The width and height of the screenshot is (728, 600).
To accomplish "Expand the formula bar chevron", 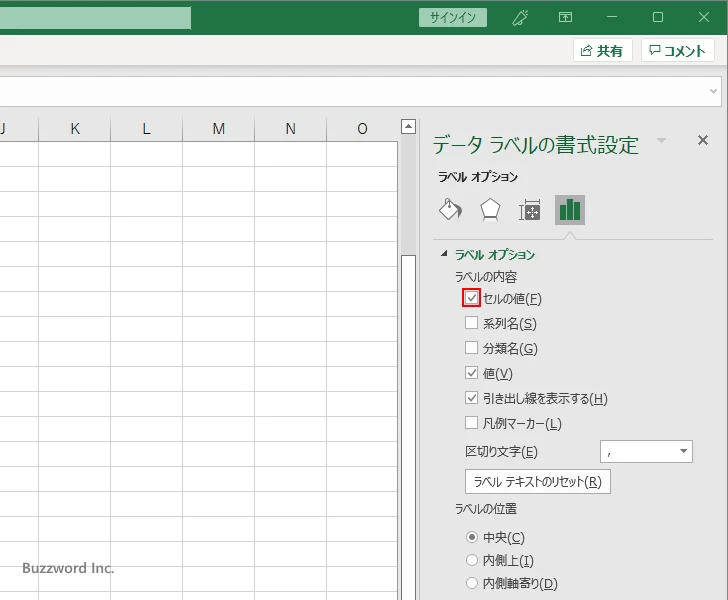I will (x=713, y=91).
